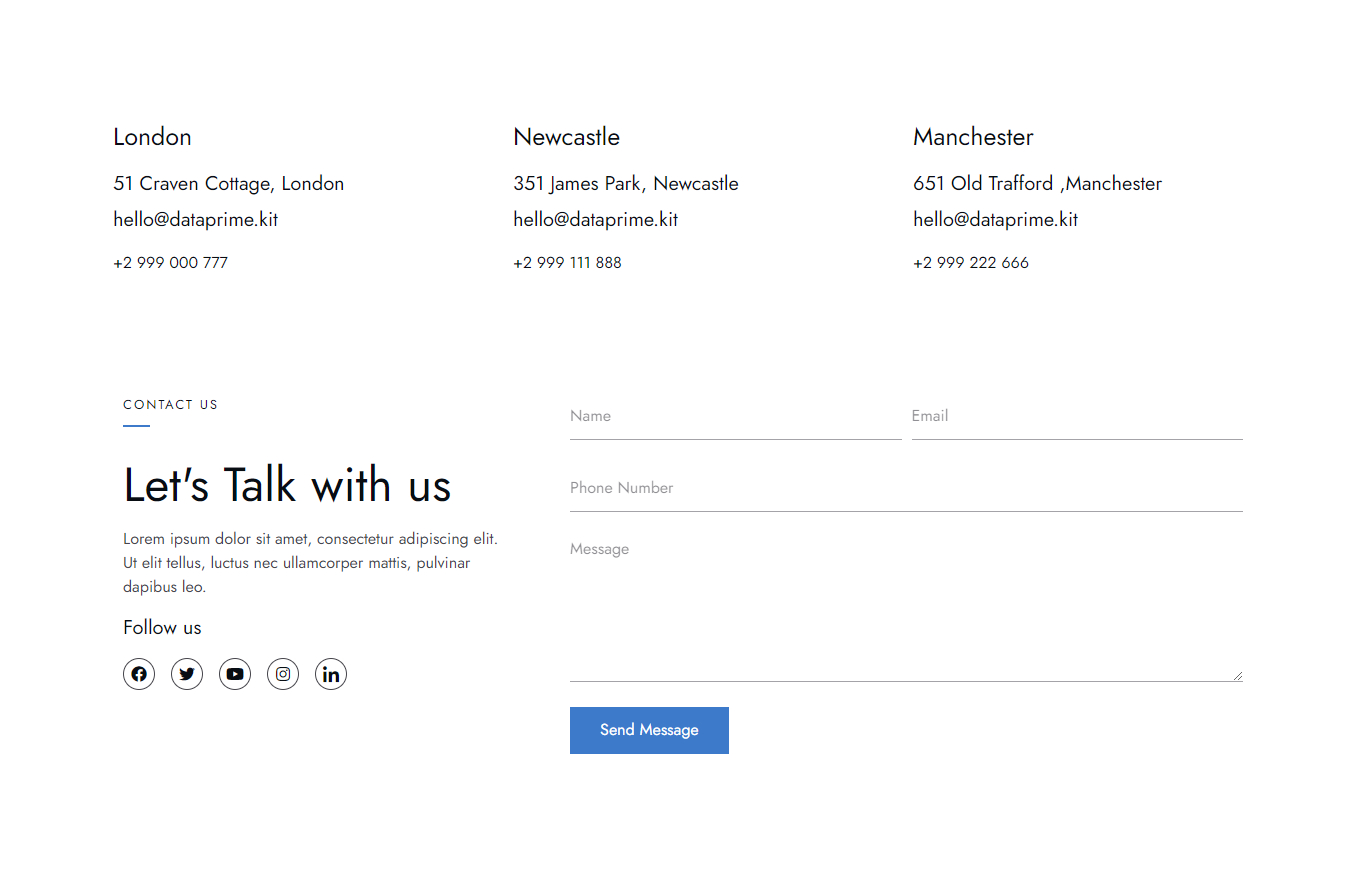Focus the Name input field
The height and width of the screenshot is (884, 1366).
735,417
